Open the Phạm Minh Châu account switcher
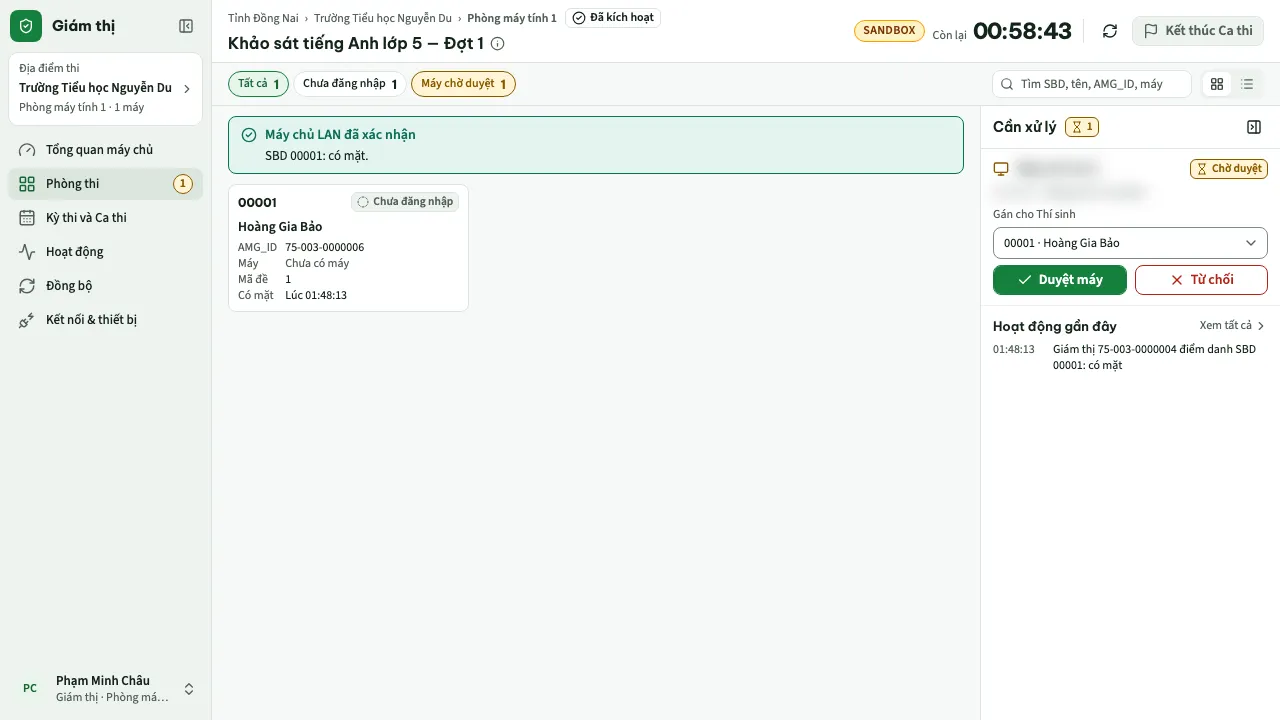The height and width of the screenshot is (720, 1280). click(x=106, y=688)
